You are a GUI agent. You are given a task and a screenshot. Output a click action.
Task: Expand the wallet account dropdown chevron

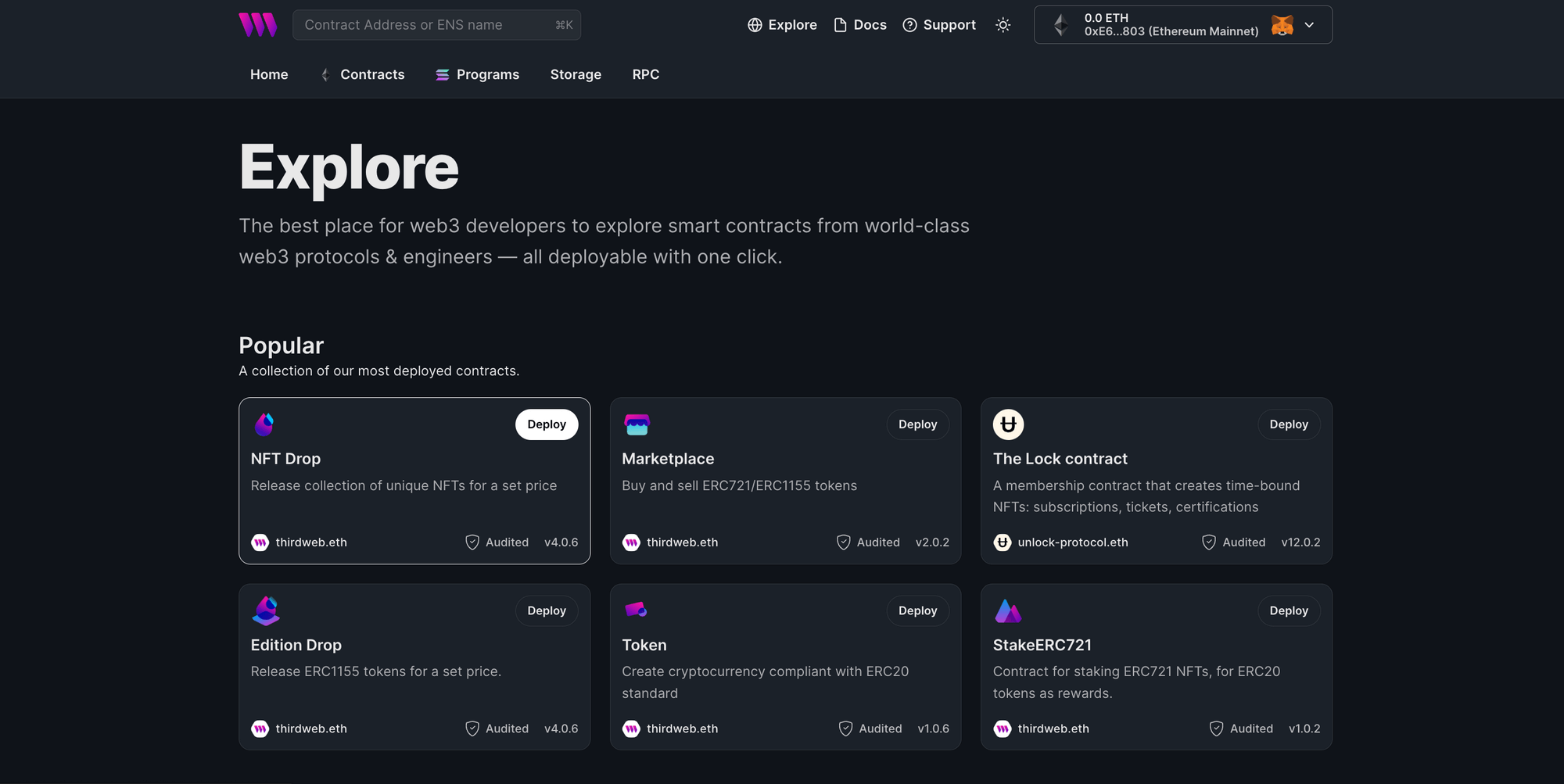coord(1308,24)
